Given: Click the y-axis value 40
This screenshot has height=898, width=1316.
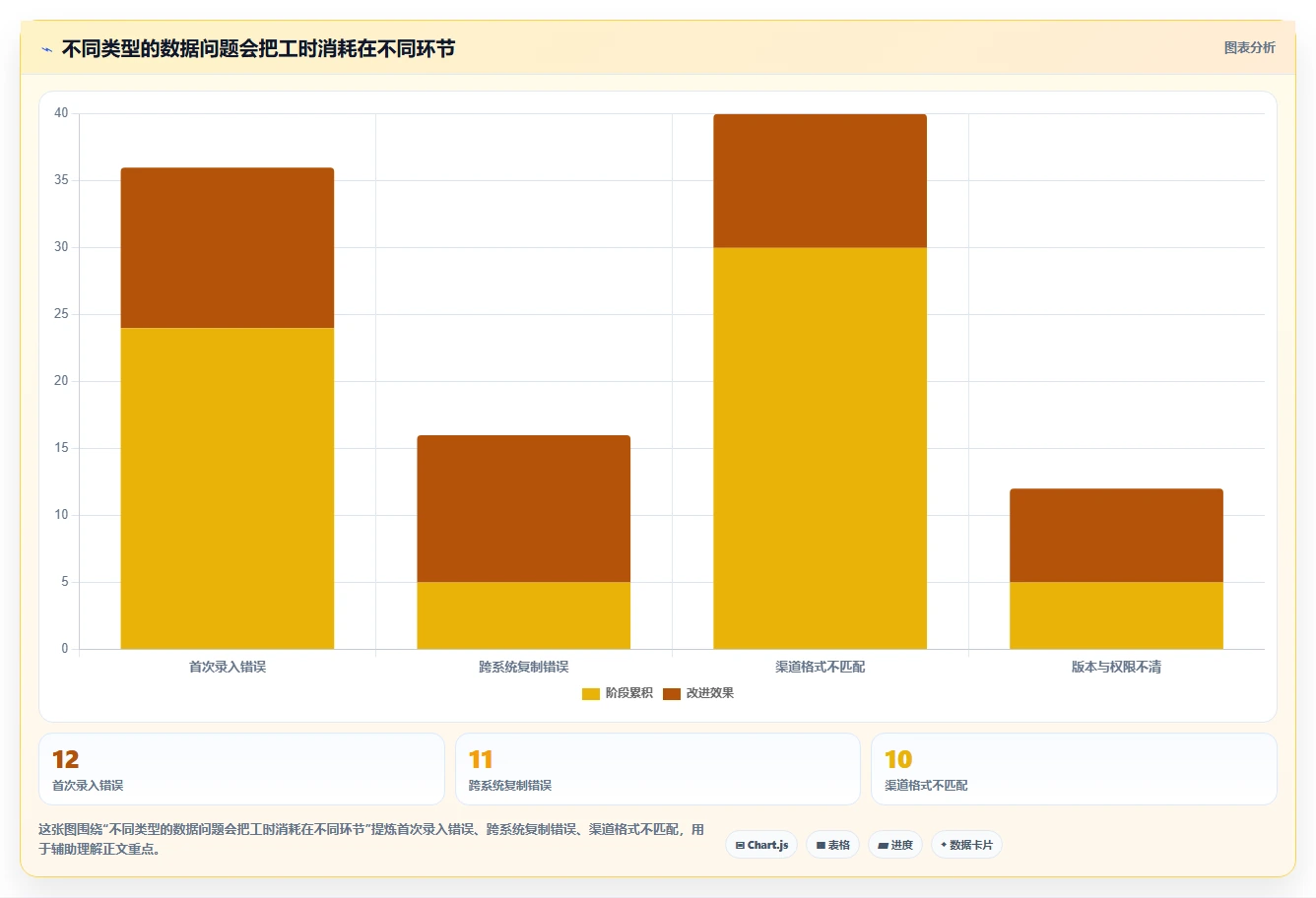Looking at the screenshot, I should coord(61,113).
